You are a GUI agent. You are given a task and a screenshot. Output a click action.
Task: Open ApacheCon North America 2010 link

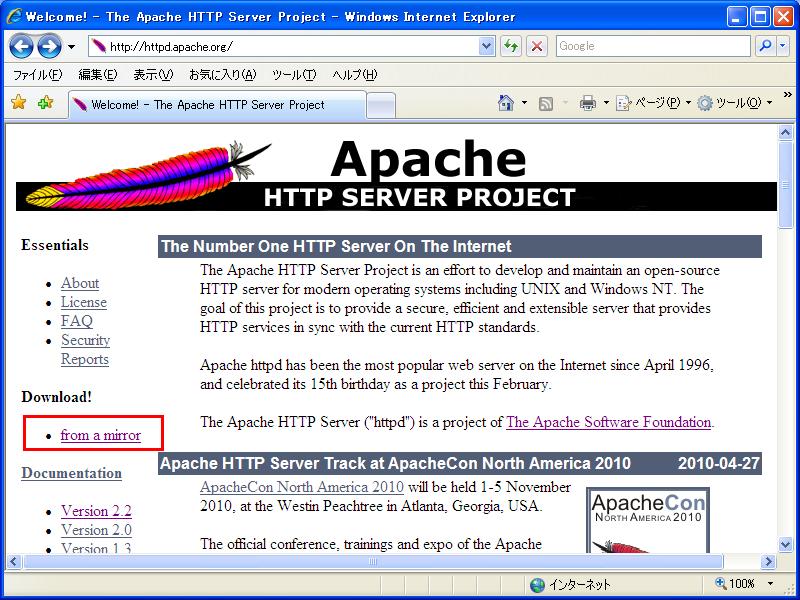click(x=302, y=487)
